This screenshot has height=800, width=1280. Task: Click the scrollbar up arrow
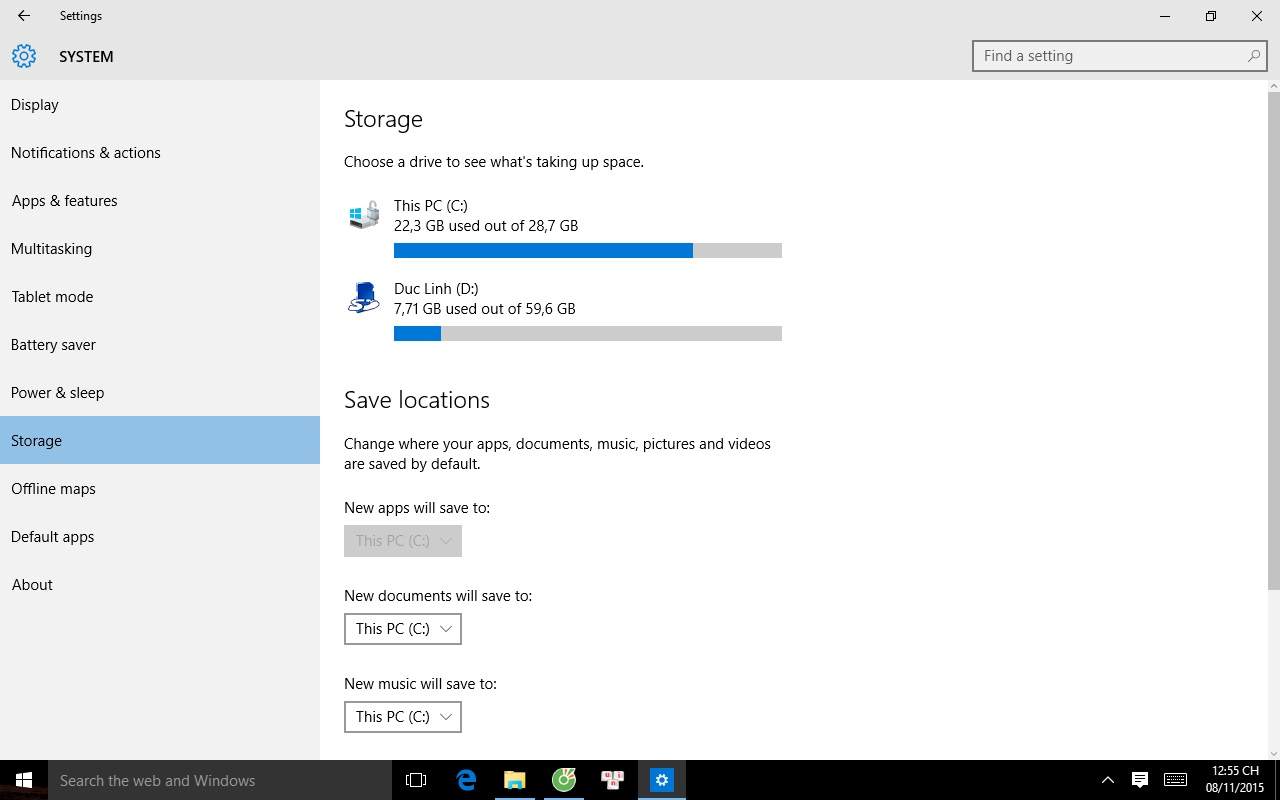[1273, 86]
